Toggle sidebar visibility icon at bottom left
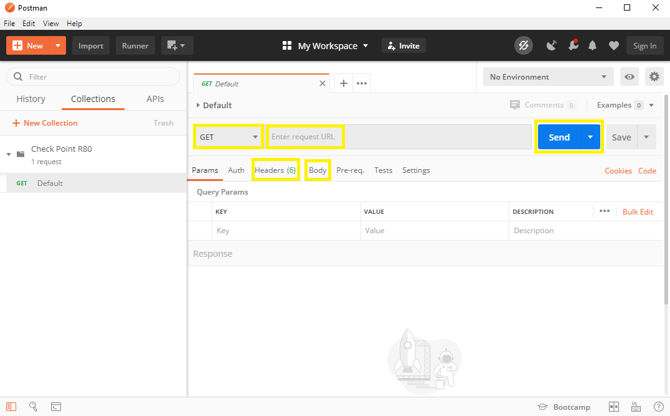Image resolution: width=670 pixels, height=416 pixels. [11, 407]
